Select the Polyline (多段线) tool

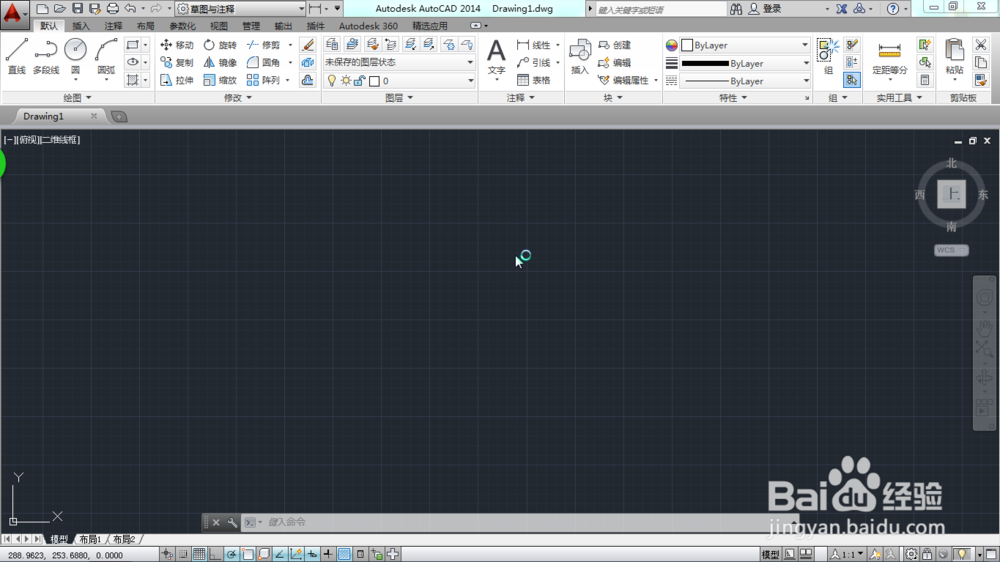46,56
